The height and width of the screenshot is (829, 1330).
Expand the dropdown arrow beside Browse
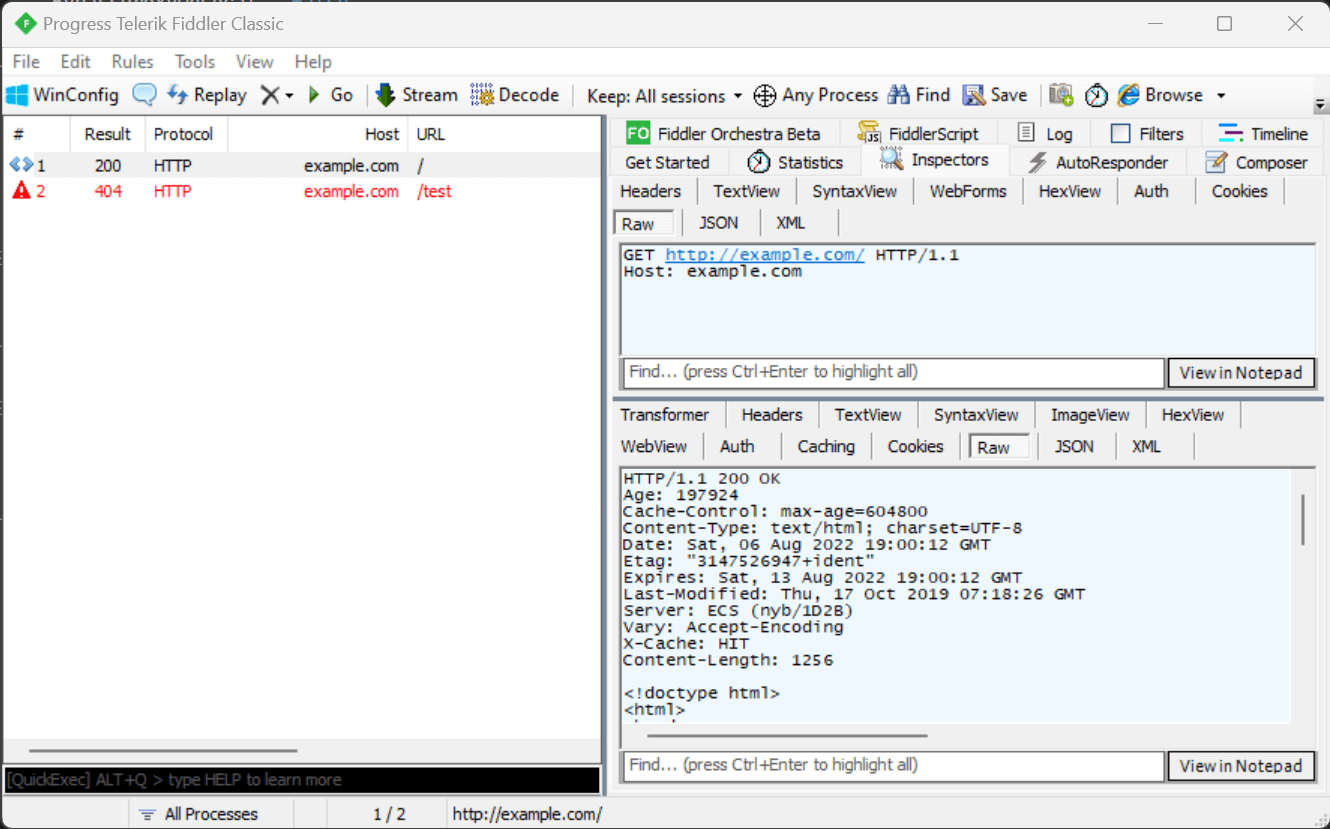1221,96
